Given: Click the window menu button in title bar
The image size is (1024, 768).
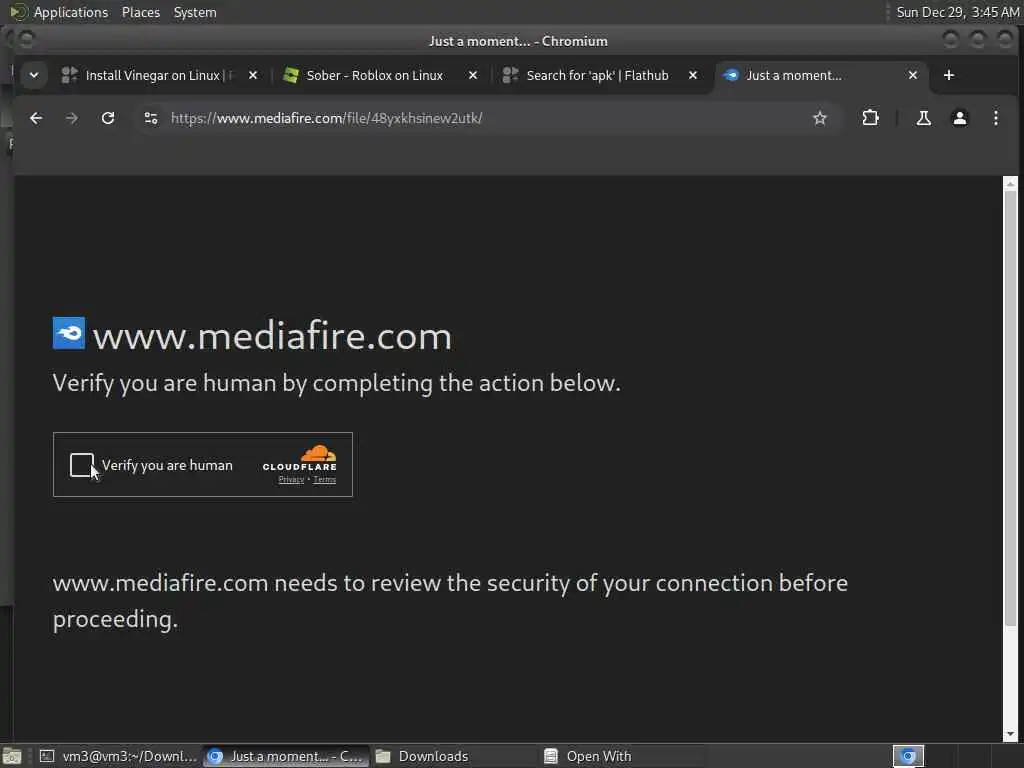Looking at the screenshot, I should [x=27, y=40].
